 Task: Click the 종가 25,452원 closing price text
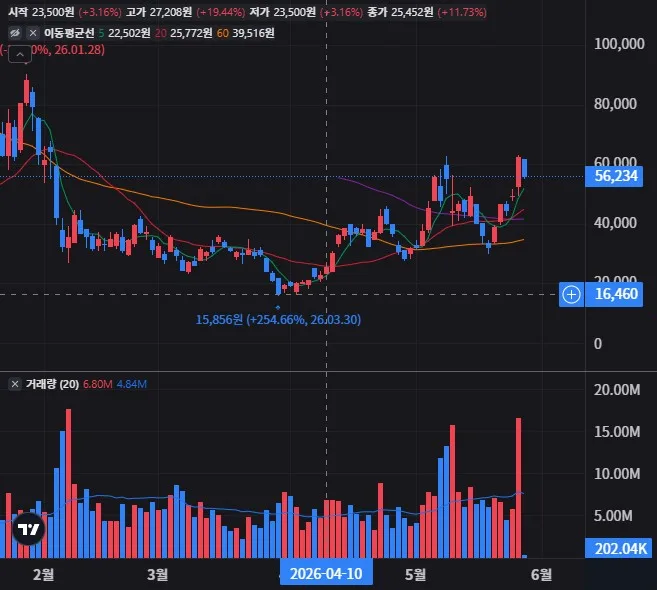(400, 12)
